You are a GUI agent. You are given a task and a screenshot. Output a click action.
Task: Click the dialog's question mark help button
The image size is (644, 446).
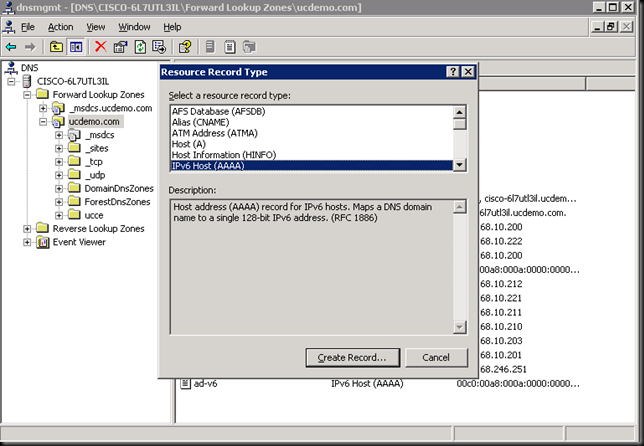(x=453, y=72)
